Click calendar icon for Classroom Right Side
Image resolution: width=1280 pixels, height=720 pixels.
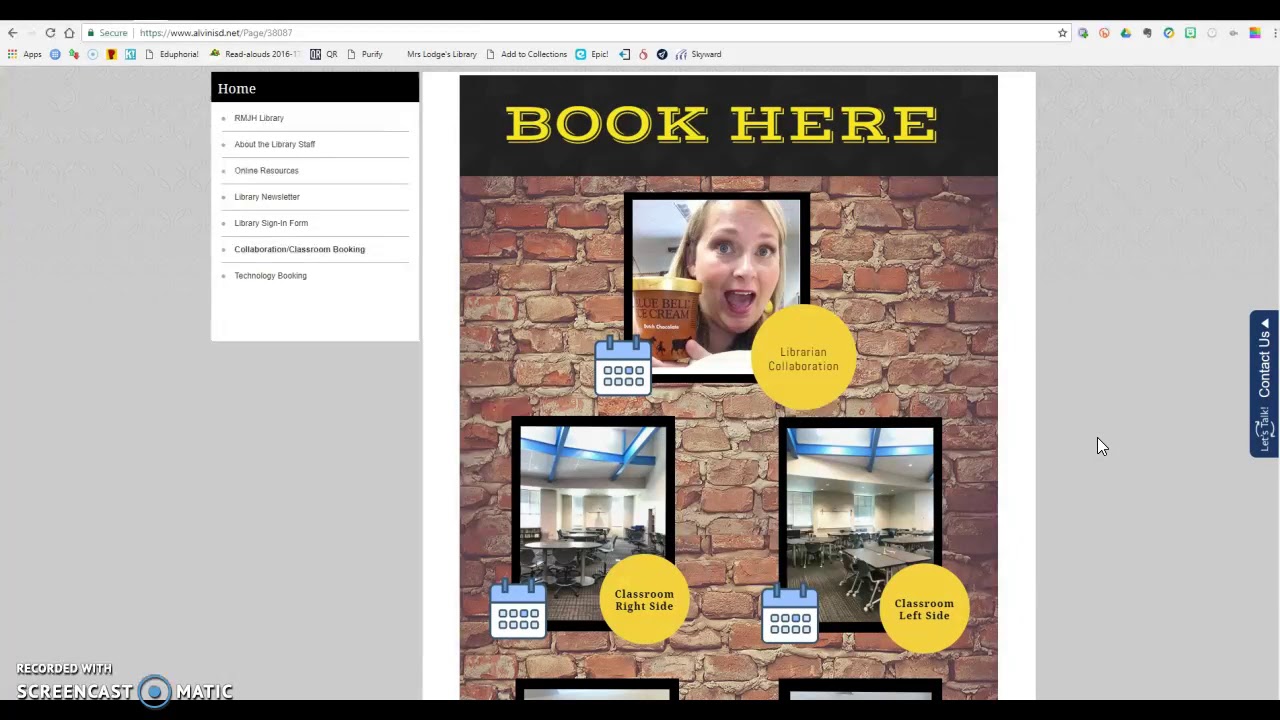pyautogui.click(x=518, y=609)
